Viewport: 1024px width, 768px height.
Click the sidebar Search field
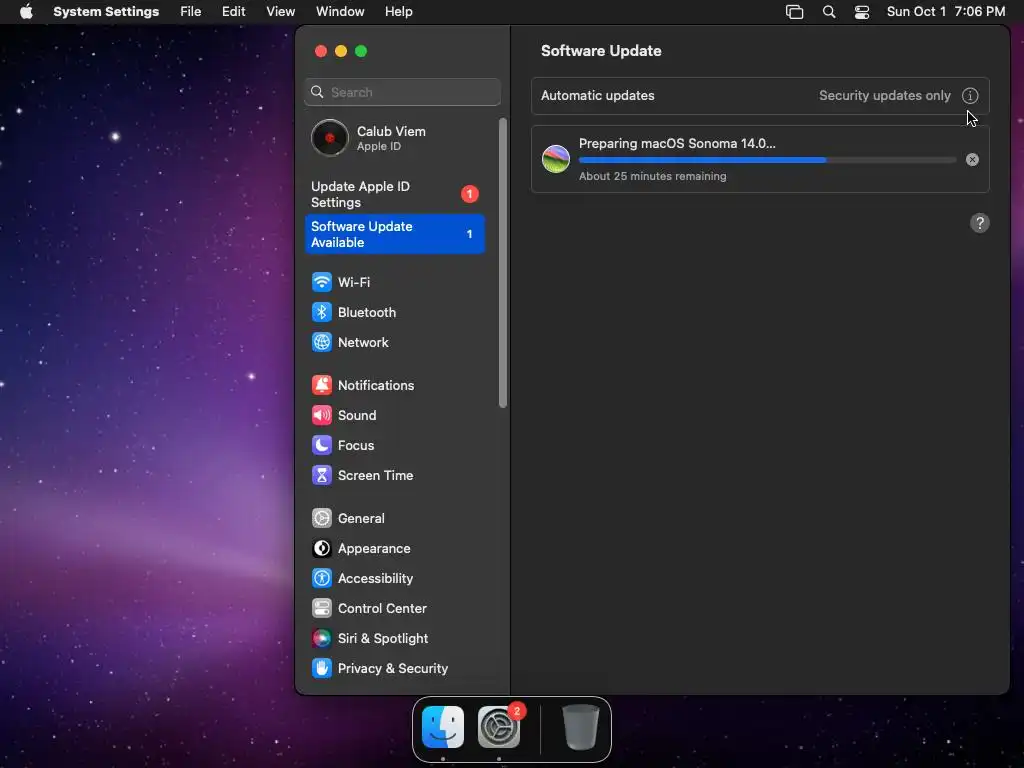(x=402, y=92)
